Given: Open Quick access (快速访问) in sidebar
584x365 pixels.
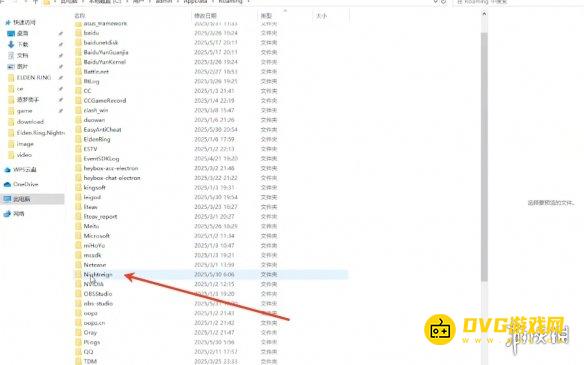Looking at the screenshot, I should (24, 22).
